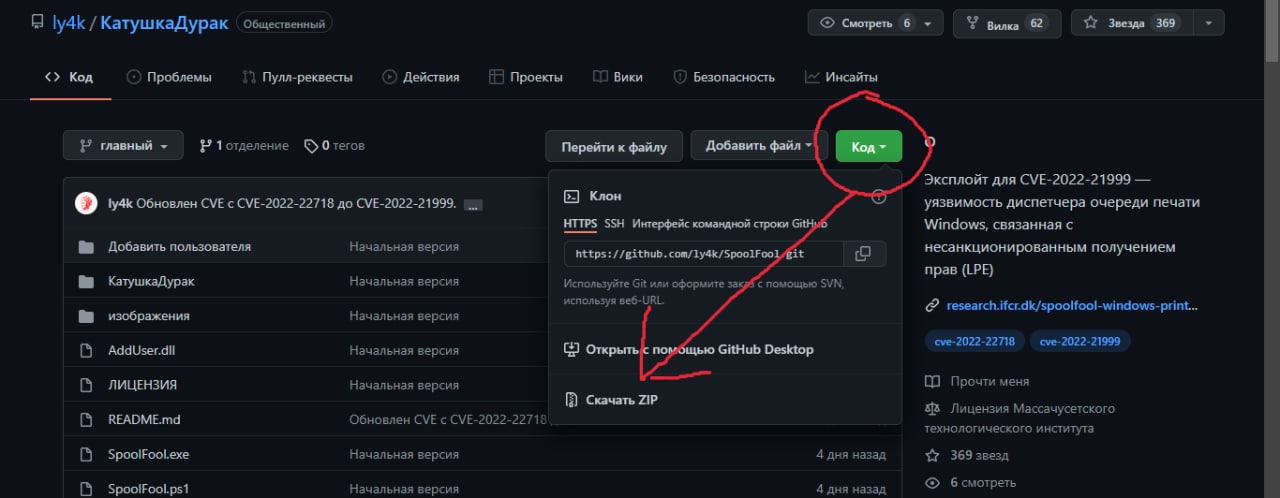The image size is (1280, 498).
Task: Click the Перейти к файлу button
Action: point(614,146)
